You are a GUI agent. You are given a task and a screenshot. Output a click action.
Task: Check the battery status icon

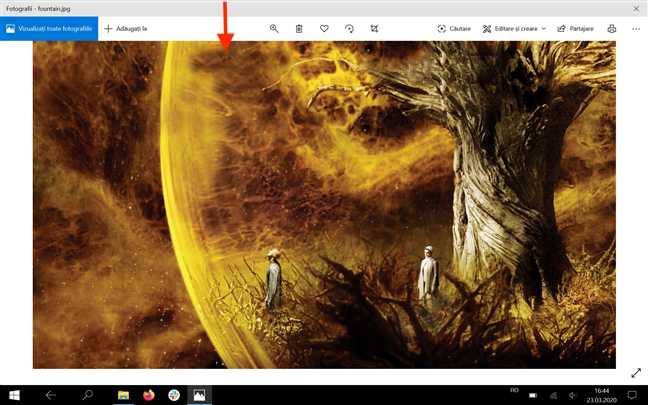click(x=533, y=395)
